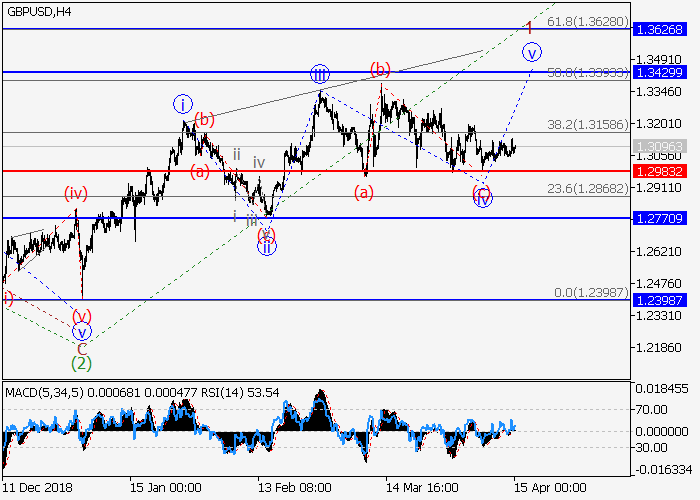This screenshot has width=700, height=500.
Task: Click the 11 Dec 2018 date label
Action: (x=38, y=488)
